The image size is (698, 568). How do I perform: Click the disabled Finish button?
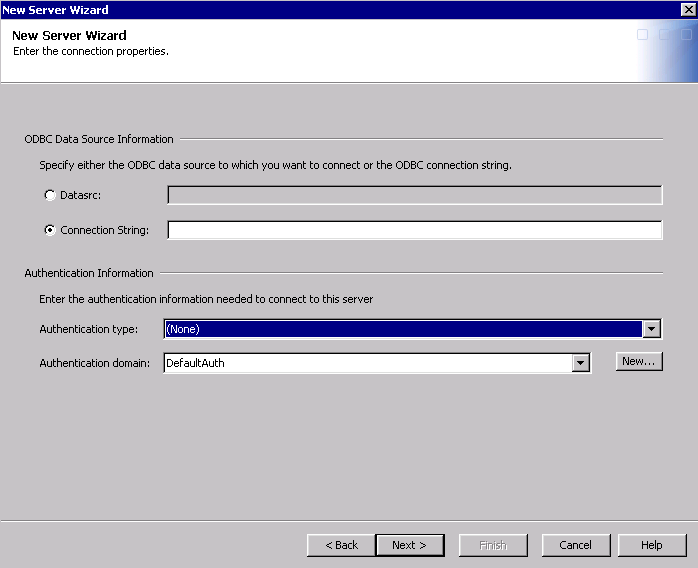click(x=493, y=545)
